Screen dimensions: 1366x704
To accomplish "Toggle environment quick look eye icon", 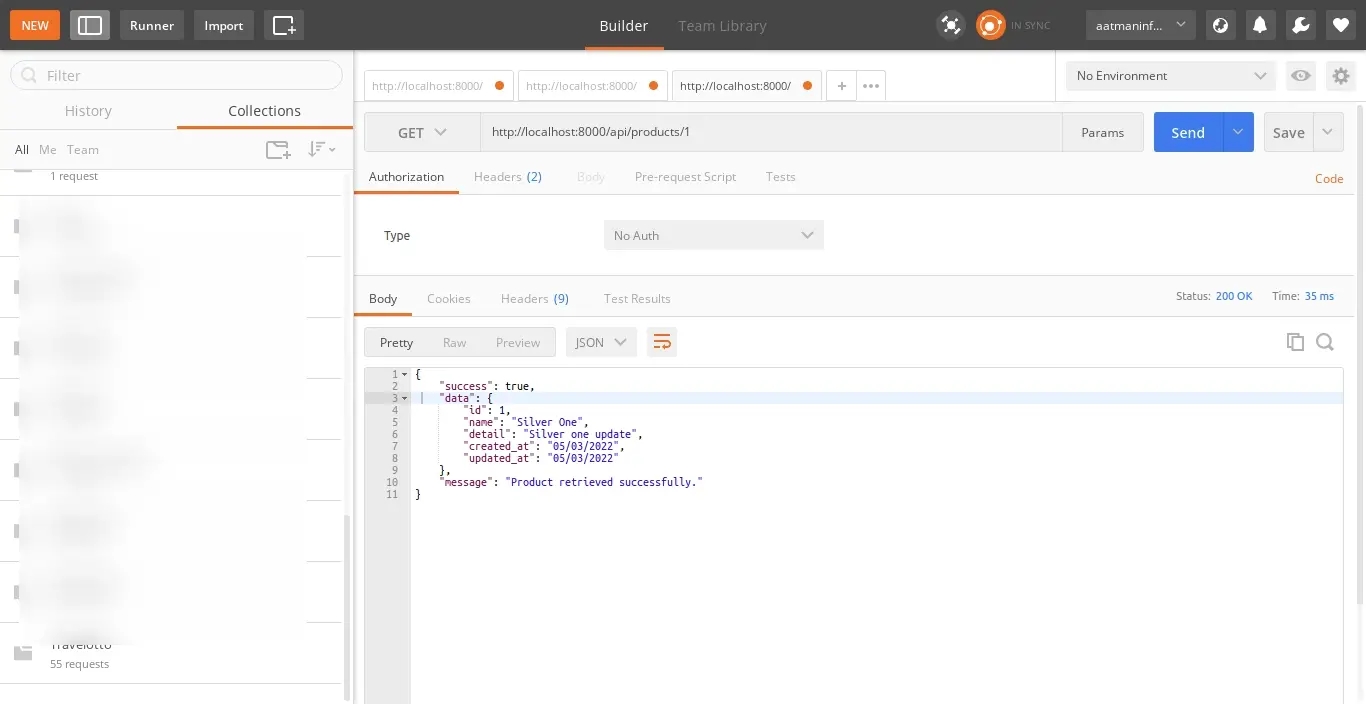I will point(1300,76).
